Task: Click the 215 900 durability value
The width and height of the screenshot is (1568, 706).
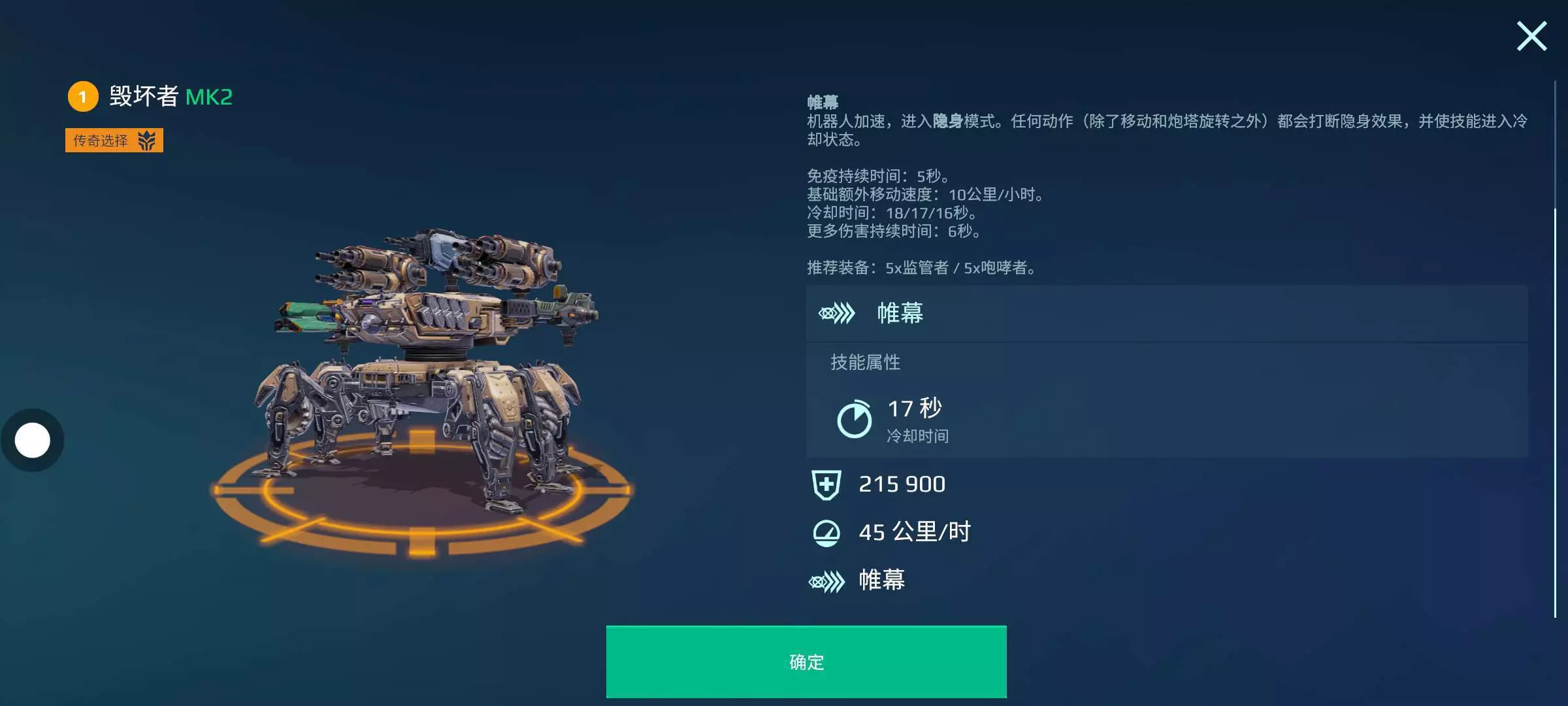Action: pos(902,484)
